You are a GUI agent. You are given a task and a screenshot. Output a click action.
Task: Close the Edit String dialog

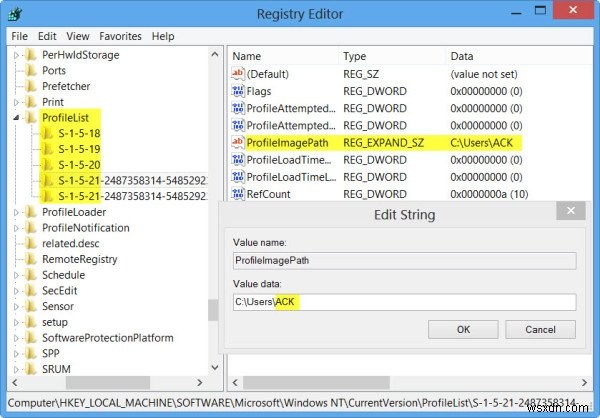point(571,211)
